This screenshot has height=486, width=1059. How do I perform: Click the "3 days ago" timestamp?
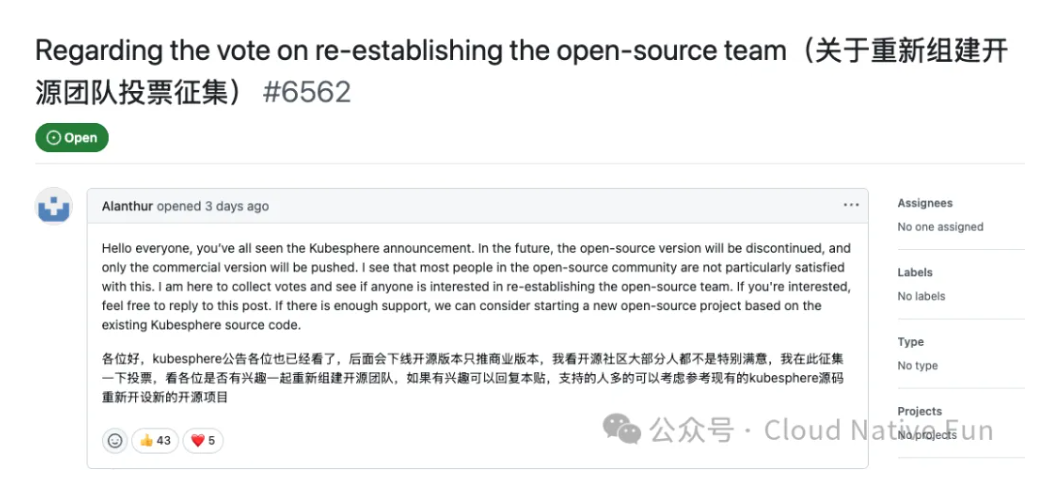pos(237,206)
